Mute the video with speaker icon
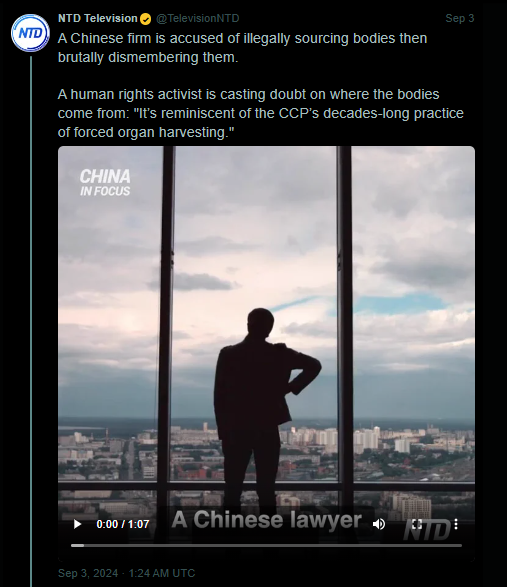 [379, 524]
